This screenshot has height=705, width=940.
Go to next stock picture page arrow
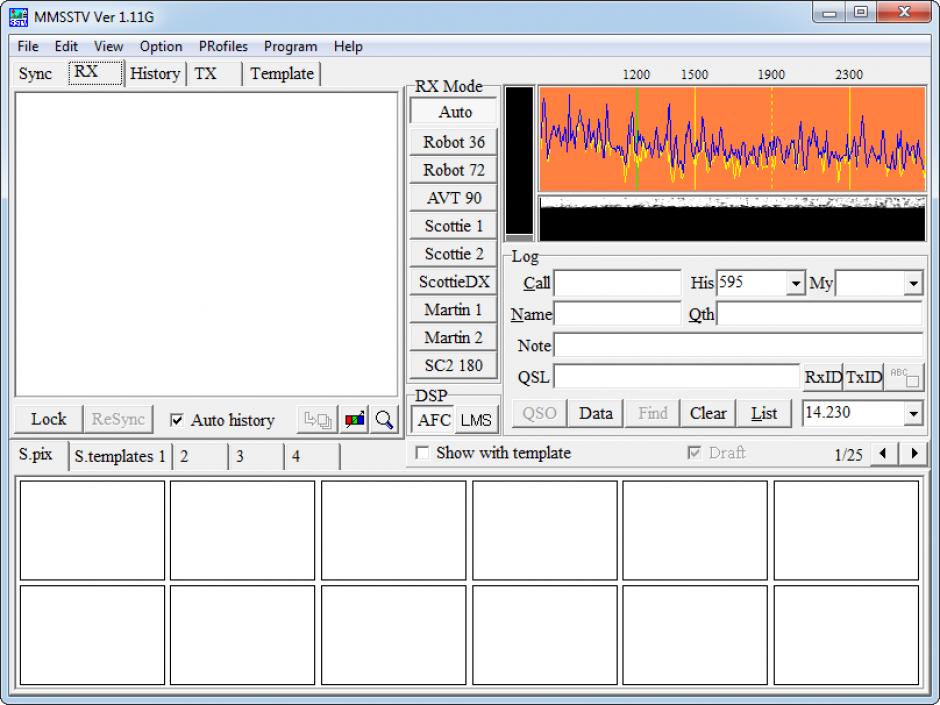914,454
